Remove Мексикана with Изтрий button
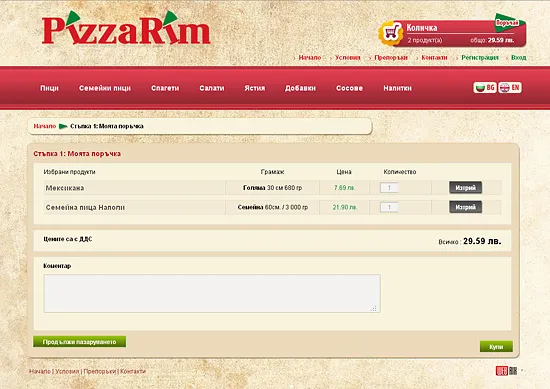 click(x=465, y=188)
